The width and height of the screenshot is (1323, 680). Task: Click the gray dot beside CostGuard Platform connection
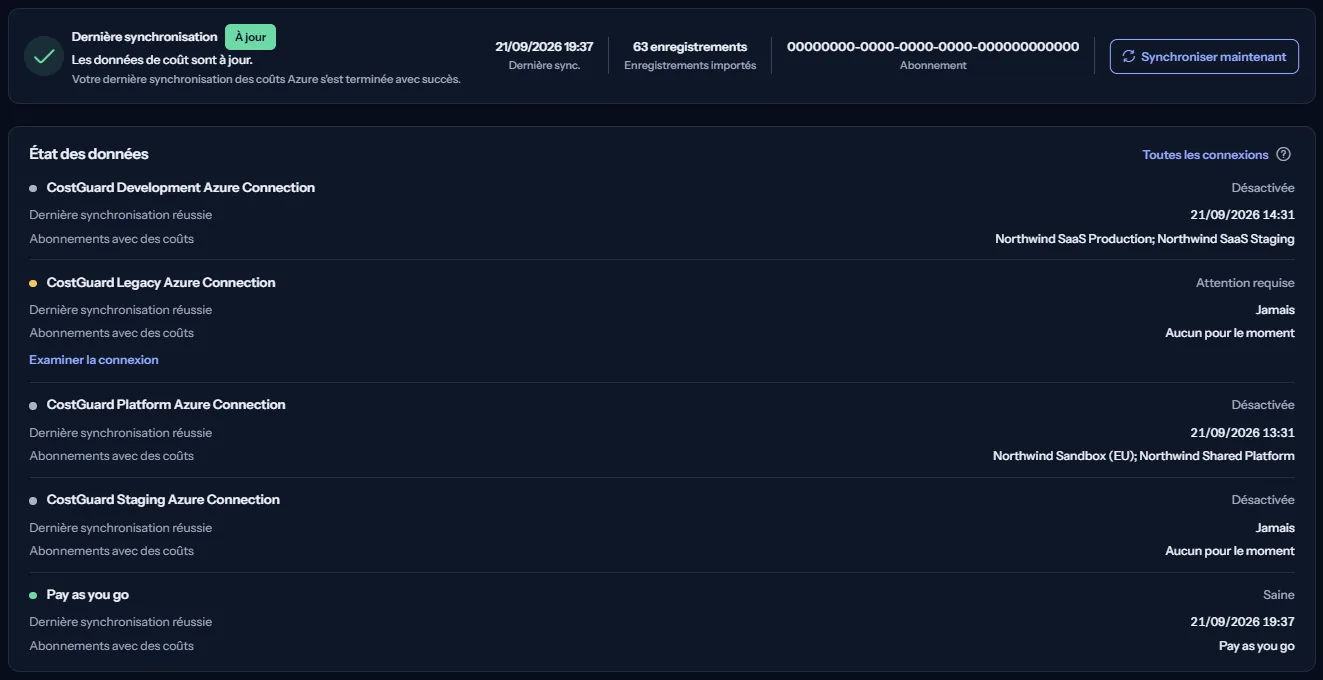[33, 405]
